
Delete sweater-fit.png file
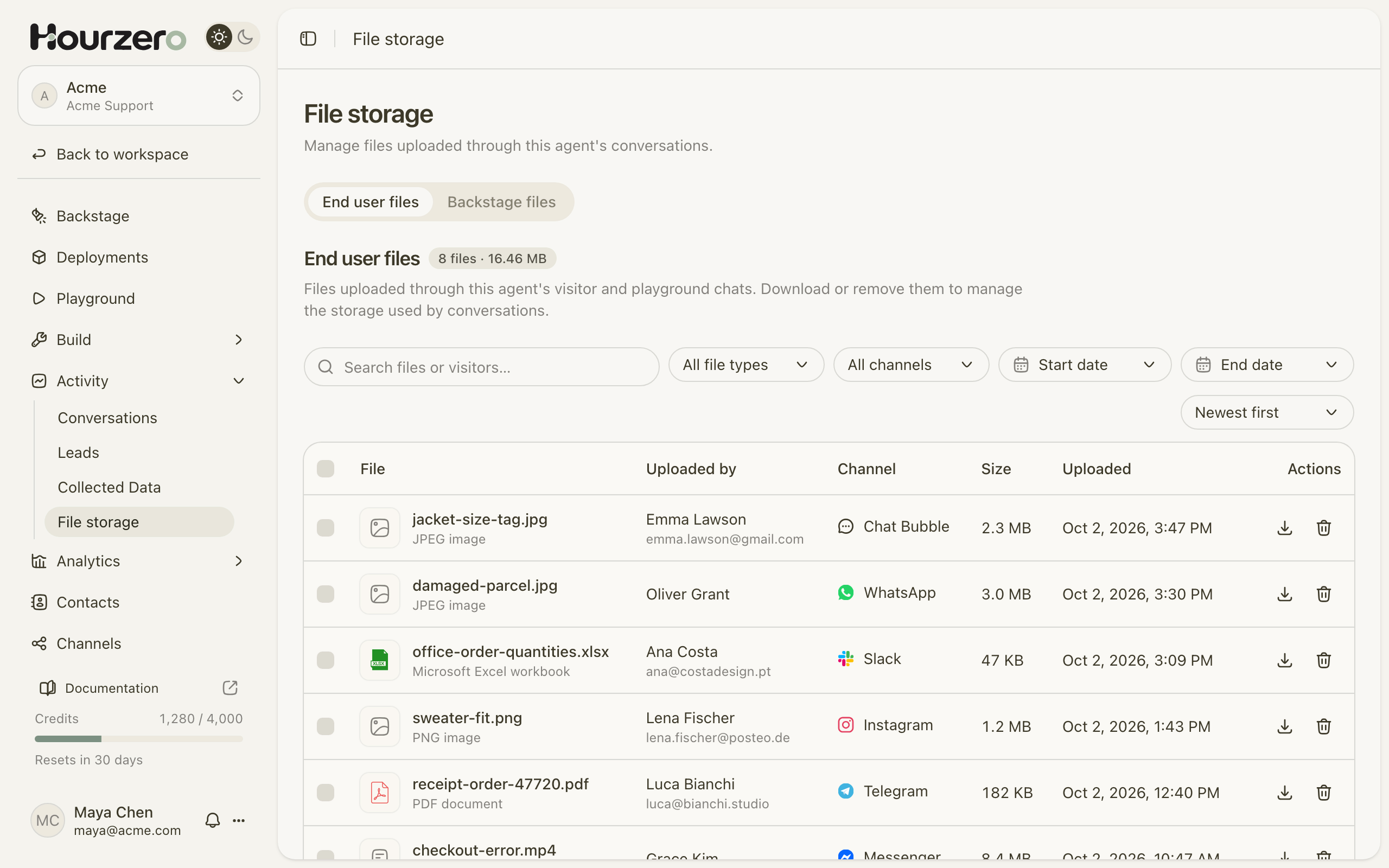pos(1323,726)
